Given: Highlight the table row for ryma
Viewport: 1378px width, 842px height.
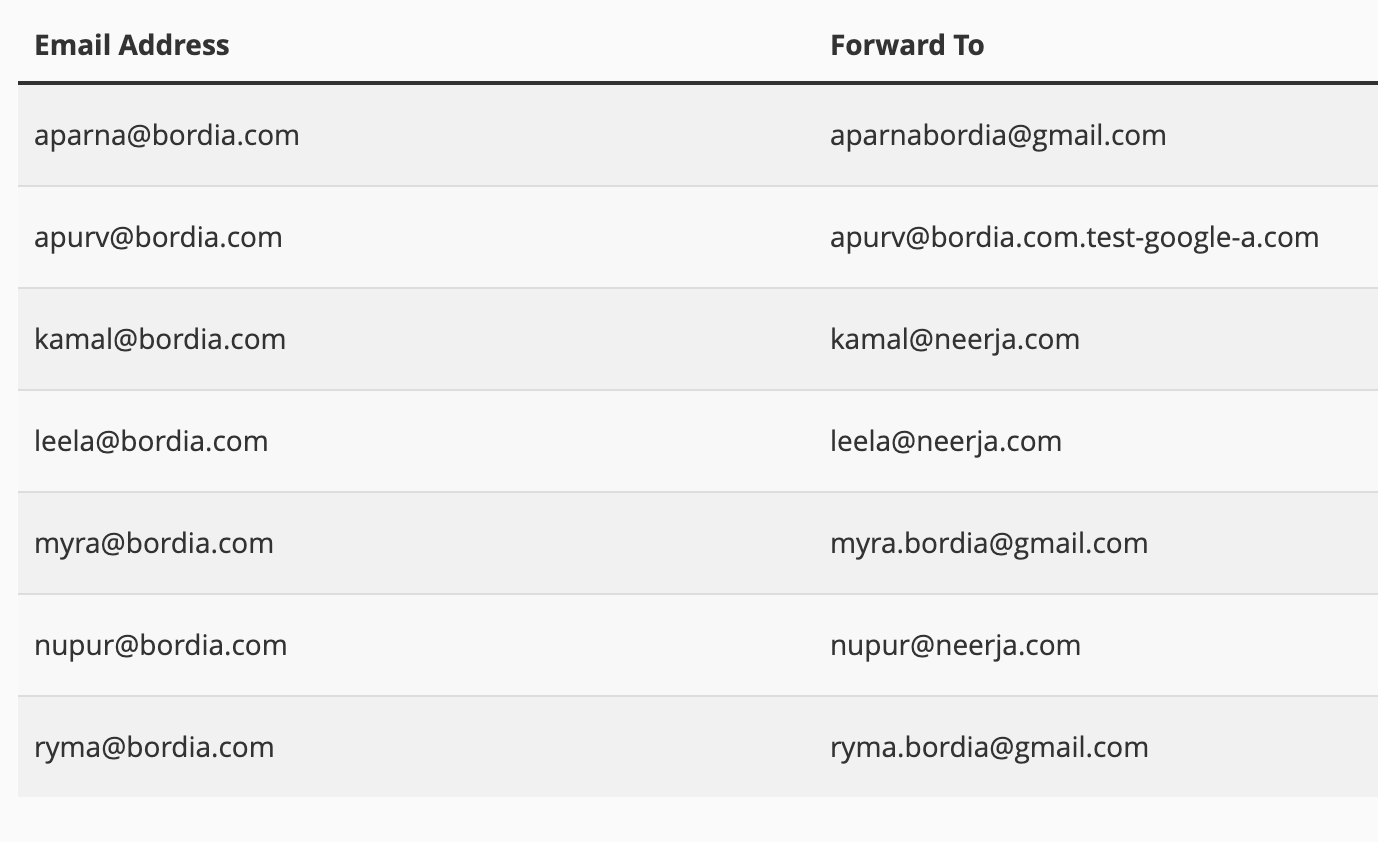Looking at the screenshot, I should click(550, 747).
